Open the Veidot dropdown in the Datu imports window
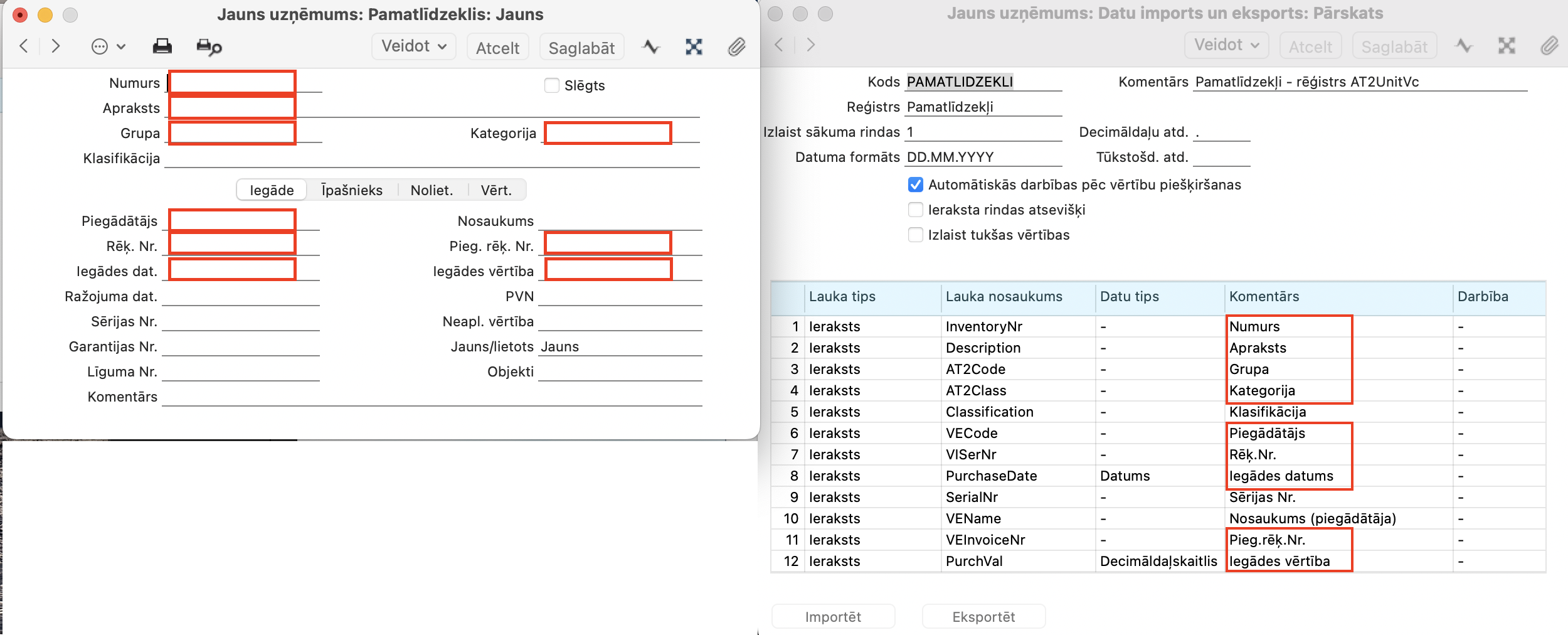 [1226, 45]
